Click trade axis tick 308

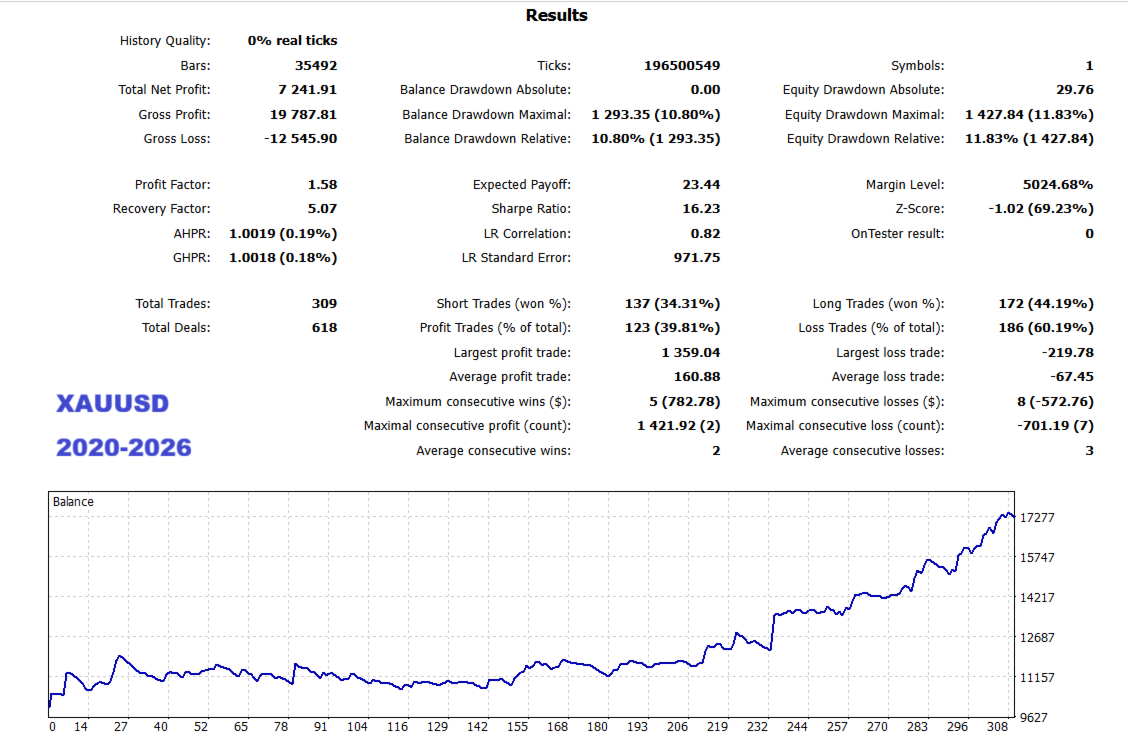pyautogui.click(x=997, y=727)
